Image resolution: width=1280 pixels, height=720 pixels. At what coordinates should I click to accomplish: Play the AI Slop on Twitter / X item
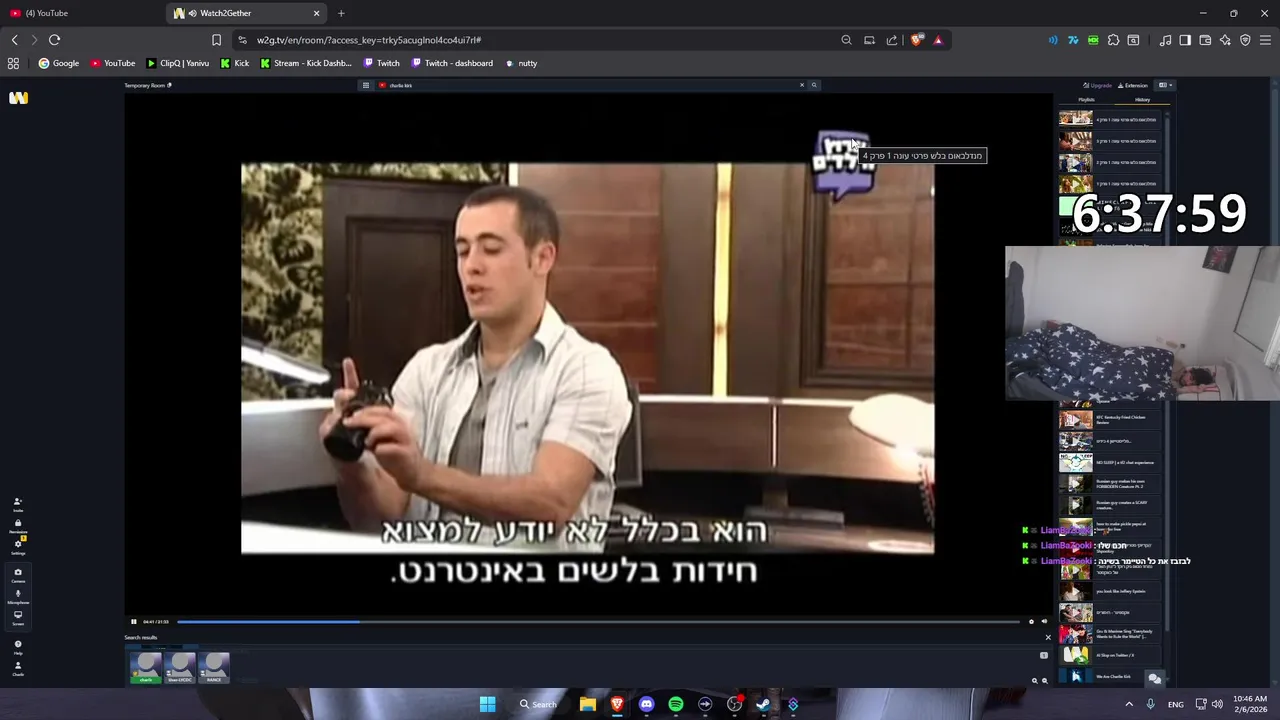1110,655
